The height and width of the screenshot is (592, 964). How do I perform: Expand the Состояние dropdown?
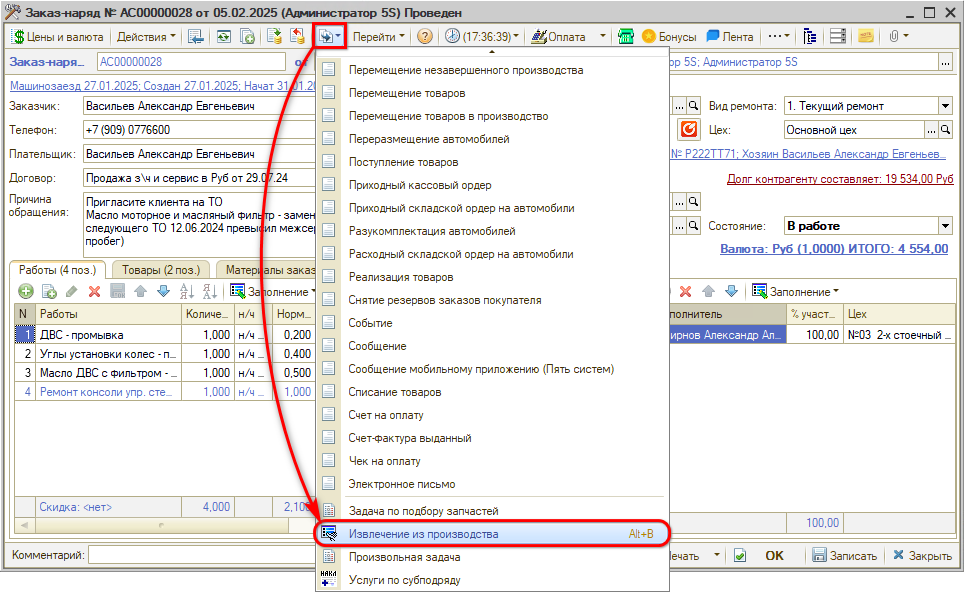click(945, 226)
